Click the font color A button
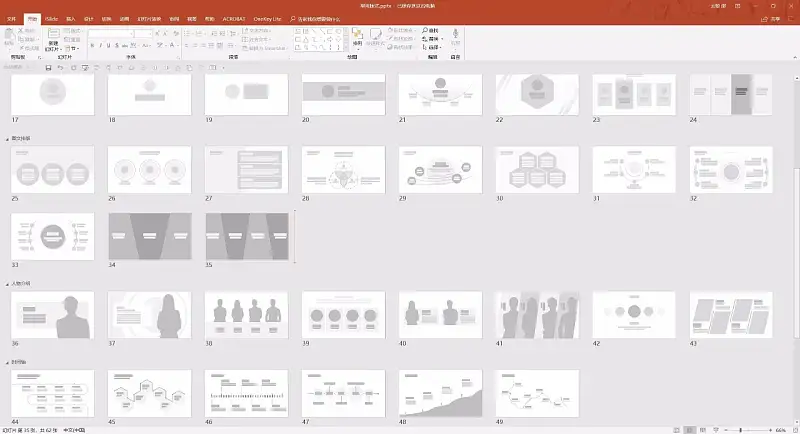This screenshot has height=434, width=800. [x=172, y=45]
